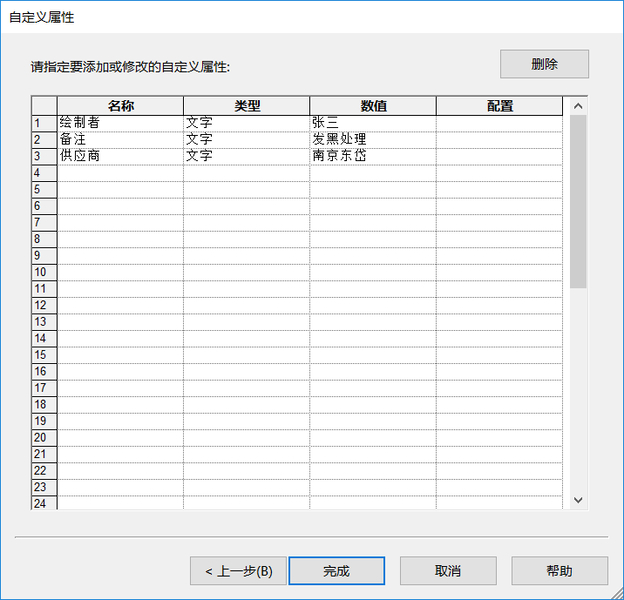Click the 配置 cell in the 绘制者 row
The width and height of the screenshot is (624, 600).
point(500,123)
